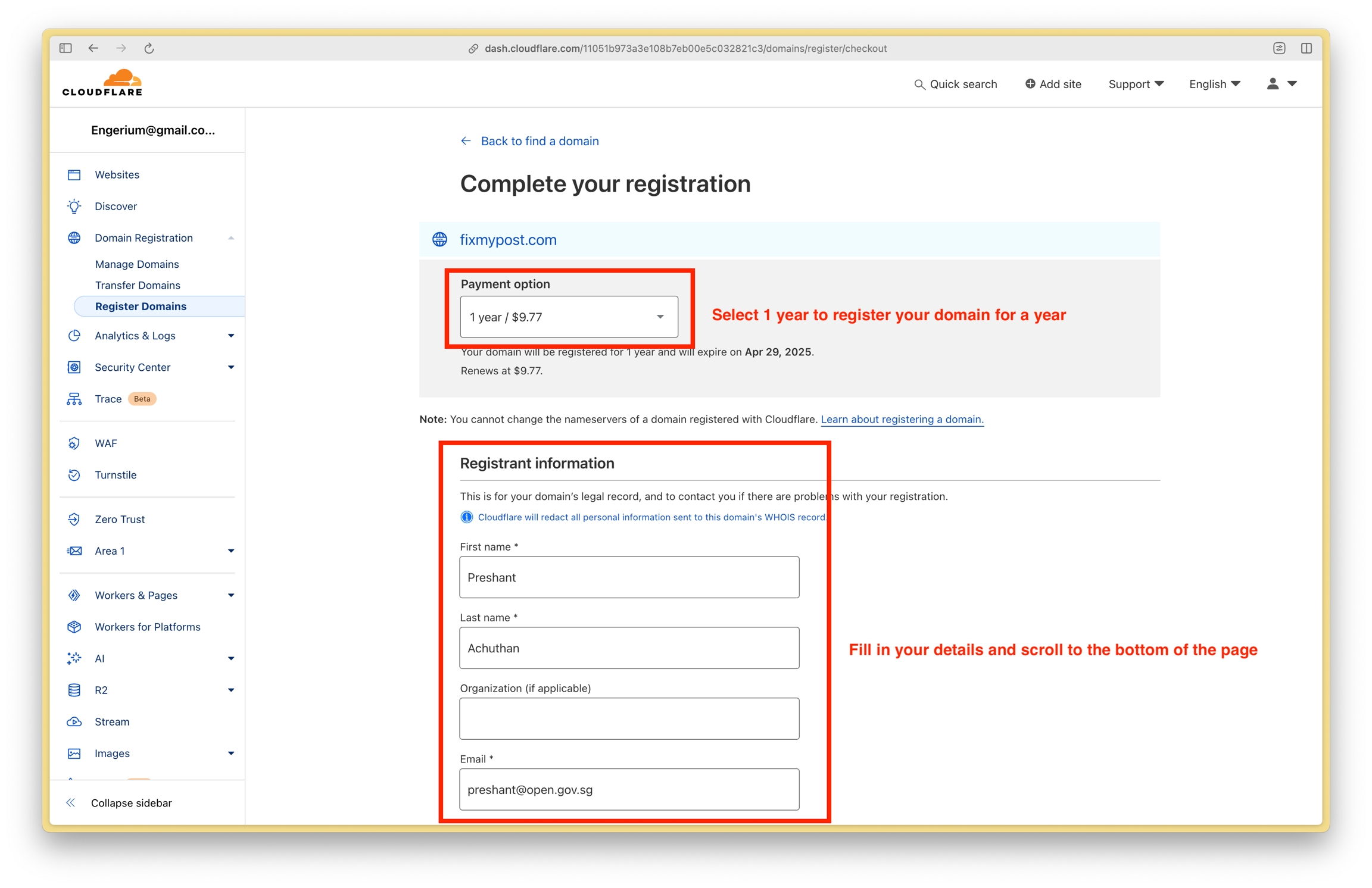Click the Websites sidebar icon

[74, 174]
